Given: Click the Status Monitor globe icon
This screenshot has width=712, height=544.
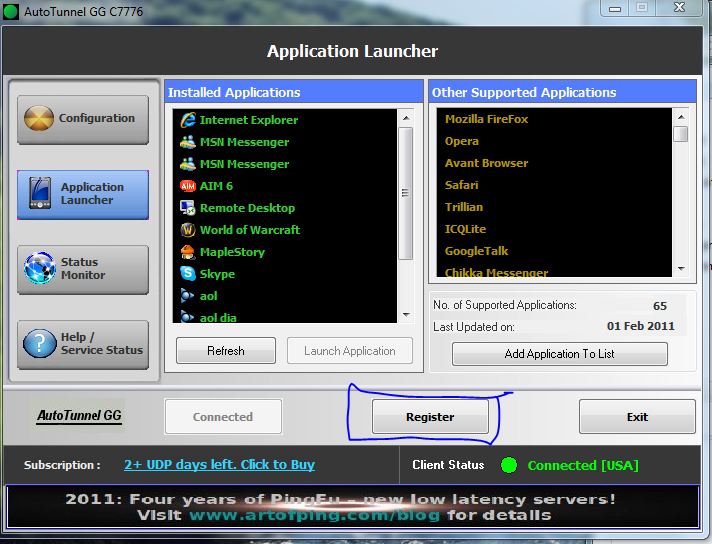Looking at the screenshot, I should coord(40,268).
